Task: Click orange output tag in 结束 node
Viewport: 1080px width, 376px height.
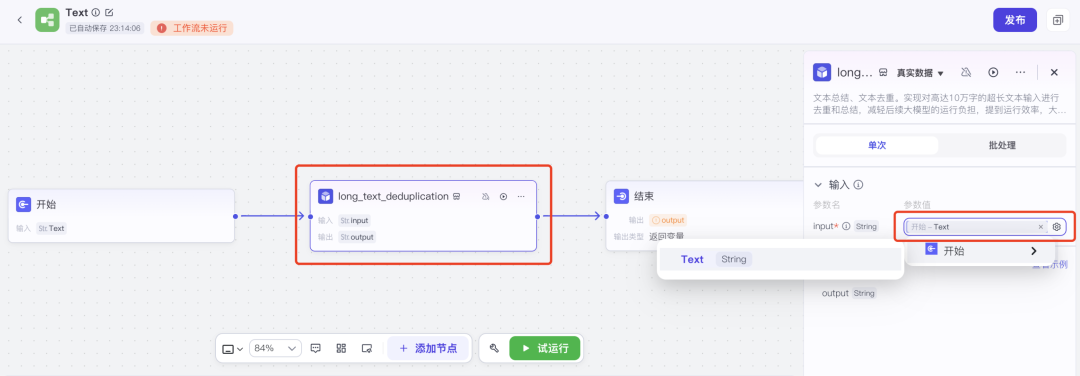Action: coord(668,220)
